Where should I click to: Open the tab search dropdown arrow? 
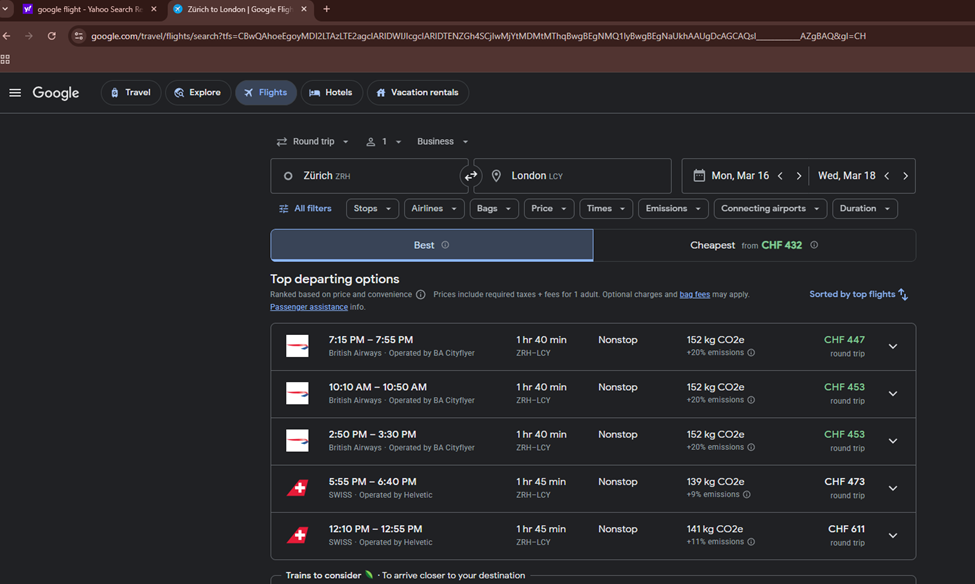[5, 9]
